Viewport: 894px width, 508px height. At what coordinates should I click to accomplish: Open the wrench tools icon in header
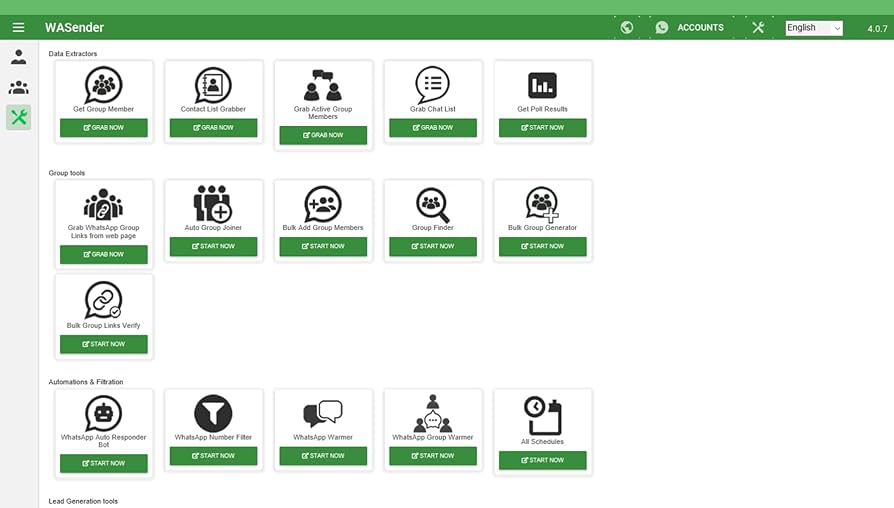[758, 28]
